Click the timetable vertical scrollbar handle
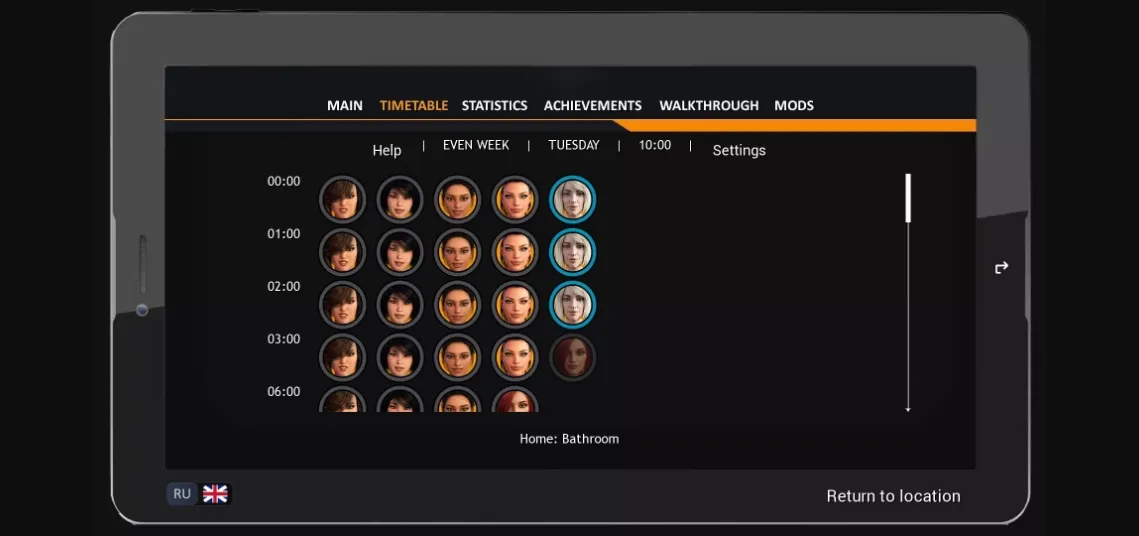Image resolution: width=1139 pixels, height=536 pixels. pyautogui.click(x=908, y=198)
